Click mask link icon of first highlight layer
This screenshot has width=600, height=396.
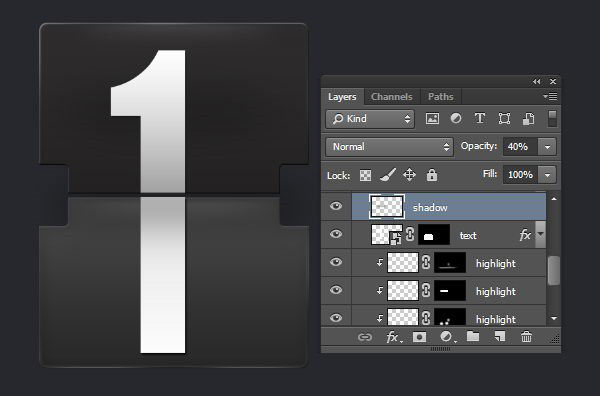426,262
